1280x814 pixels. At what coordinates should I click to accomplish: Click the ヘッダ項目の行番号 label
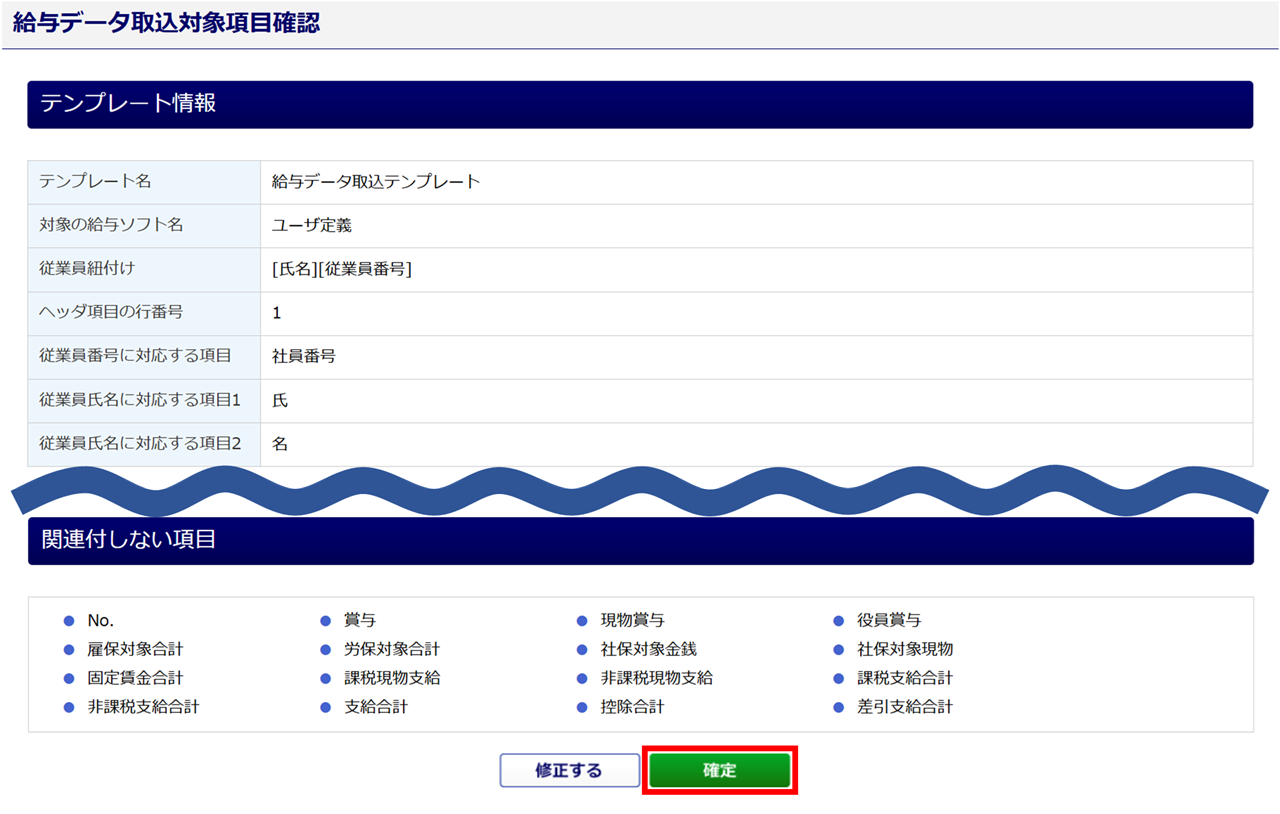coord(111,313)
